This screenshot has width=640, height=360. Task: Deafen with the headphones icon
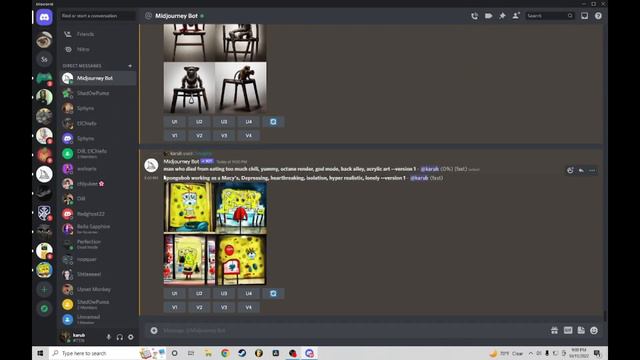[x=120, y=337]
